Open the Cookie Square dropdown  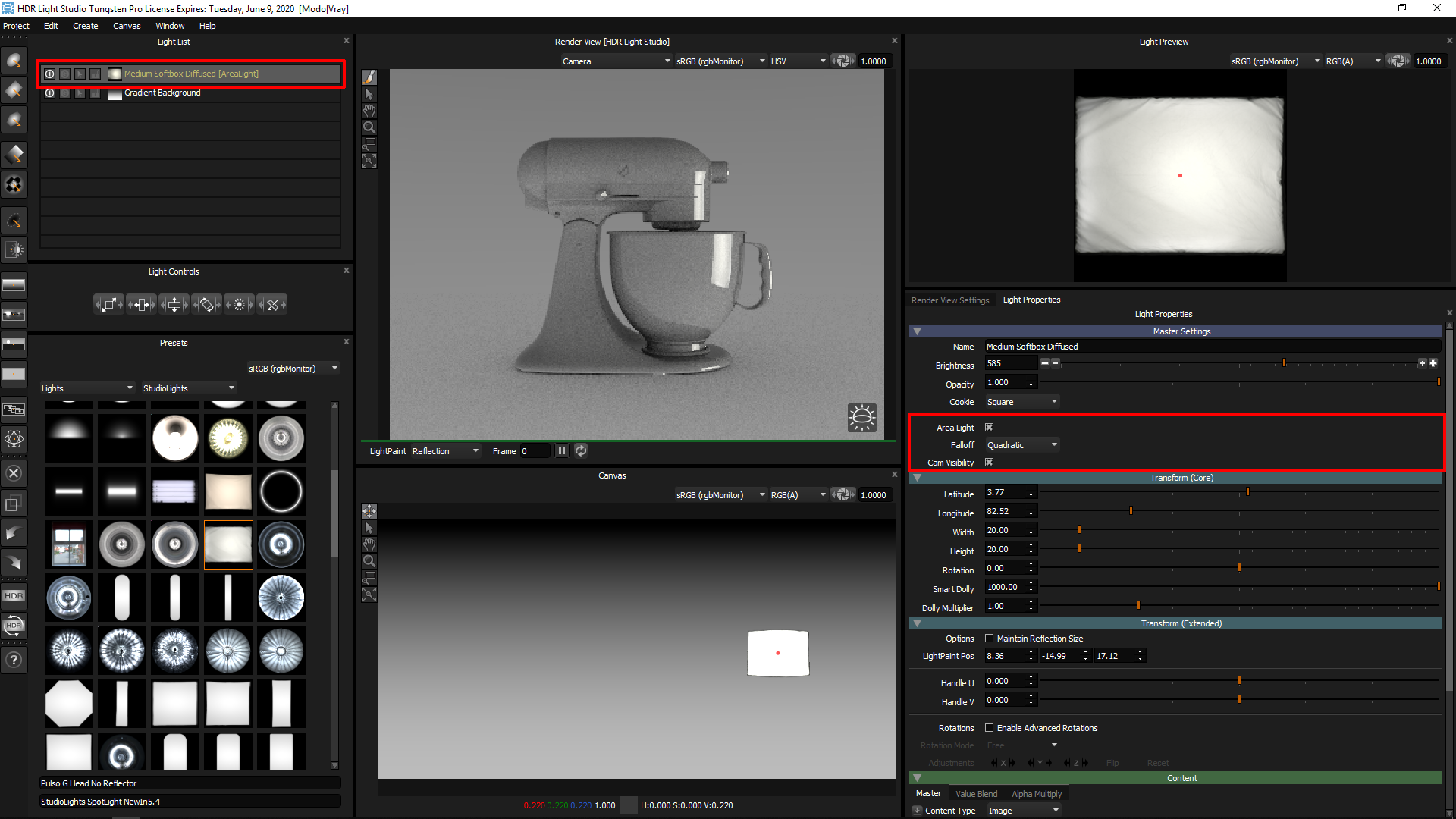pos(1021,403)
